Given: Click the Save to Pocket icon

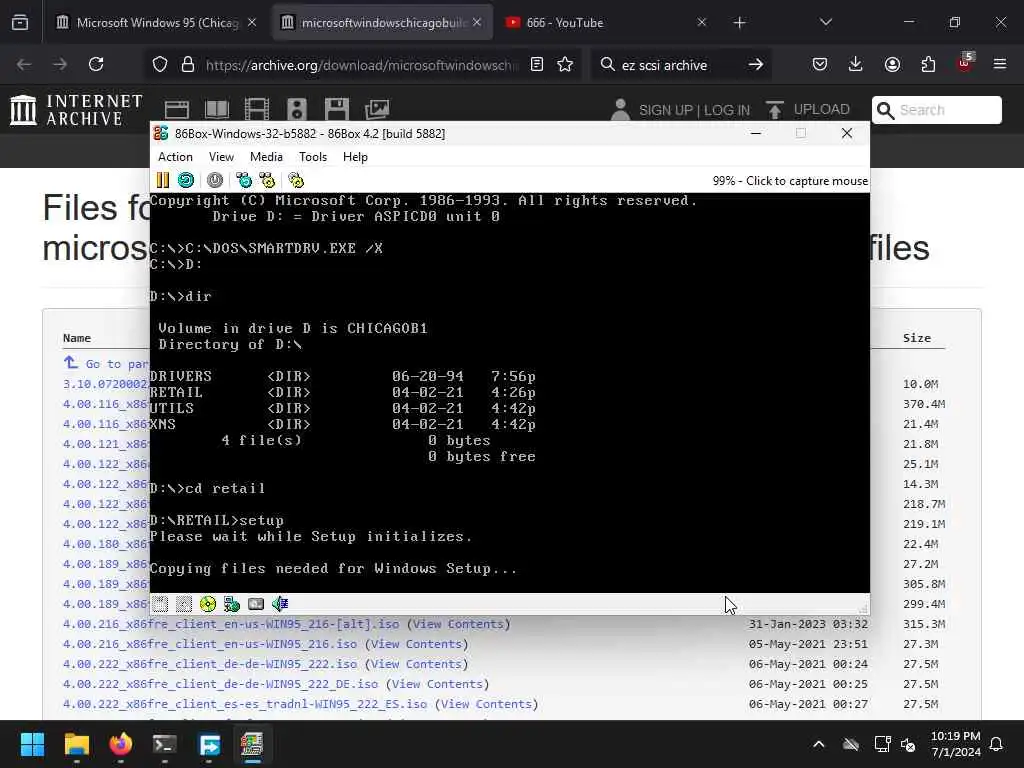Looking at the screenshot, I should pyautogui.click(x=820, y=64).
